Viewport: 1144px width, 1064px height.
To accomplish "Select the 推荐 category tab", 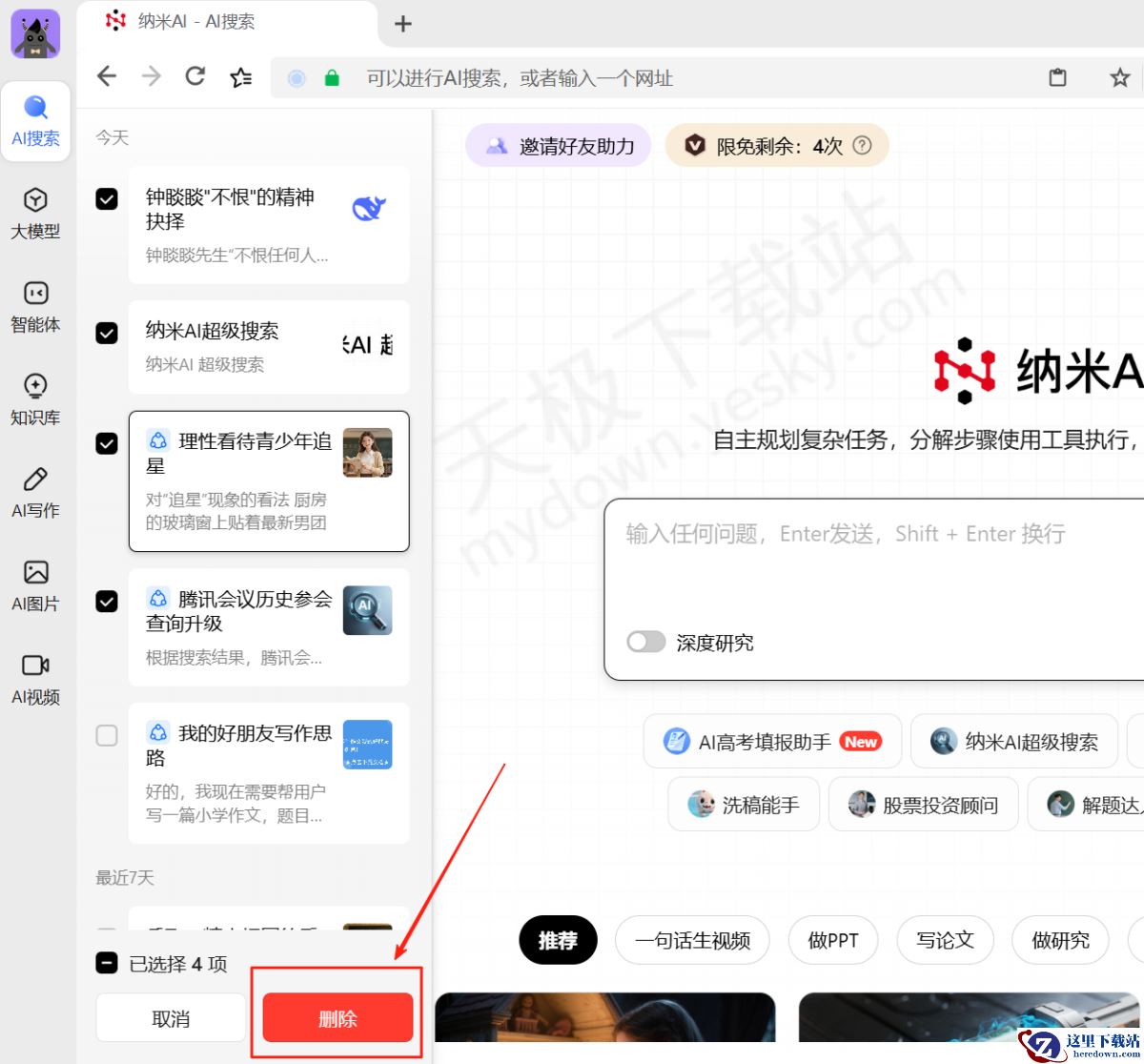I will coord(558,941).
